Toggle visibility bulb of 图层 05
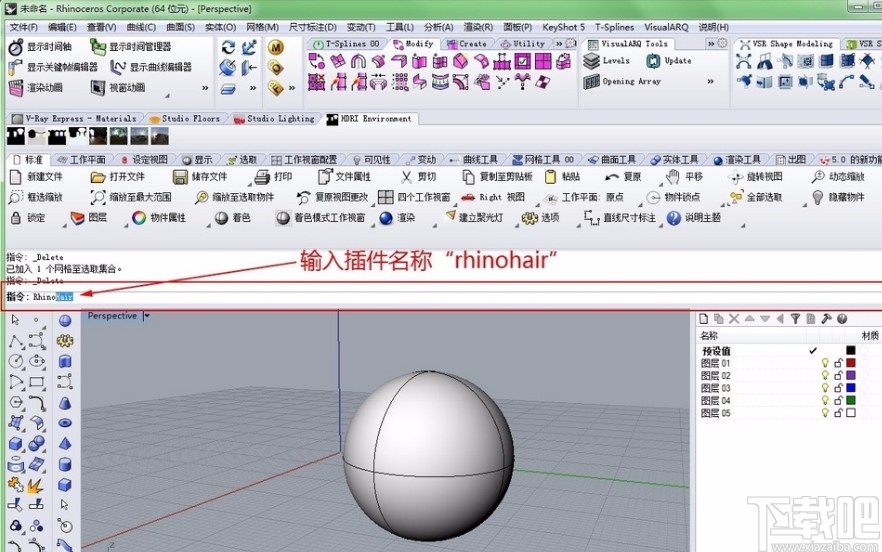 point(825,412)
